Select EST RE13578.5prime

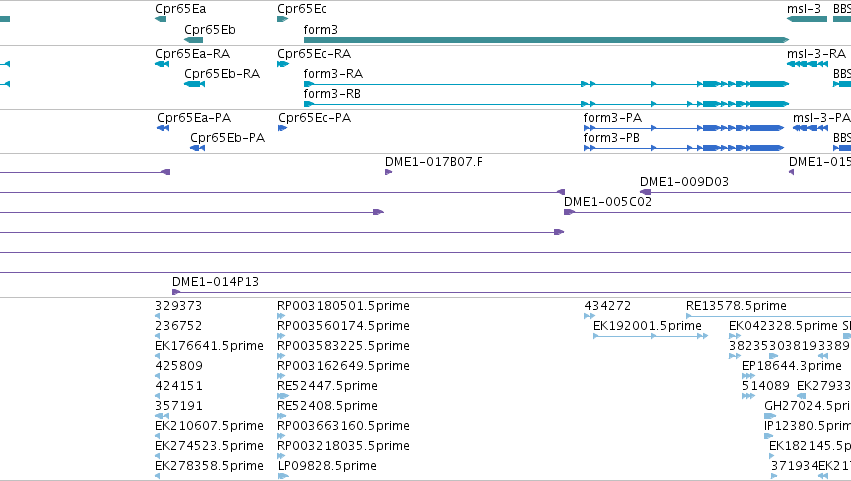[x=736, y=306]
